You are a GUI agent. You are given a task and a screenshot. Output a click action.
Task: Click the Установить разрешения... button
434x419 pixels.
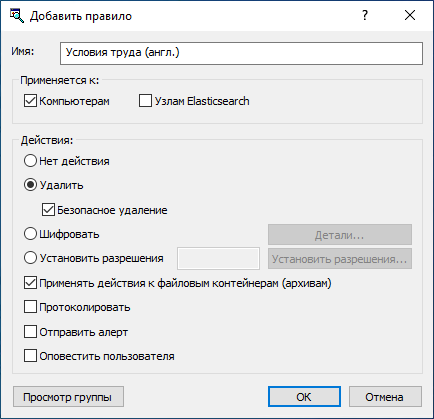(x=340, y=259)
